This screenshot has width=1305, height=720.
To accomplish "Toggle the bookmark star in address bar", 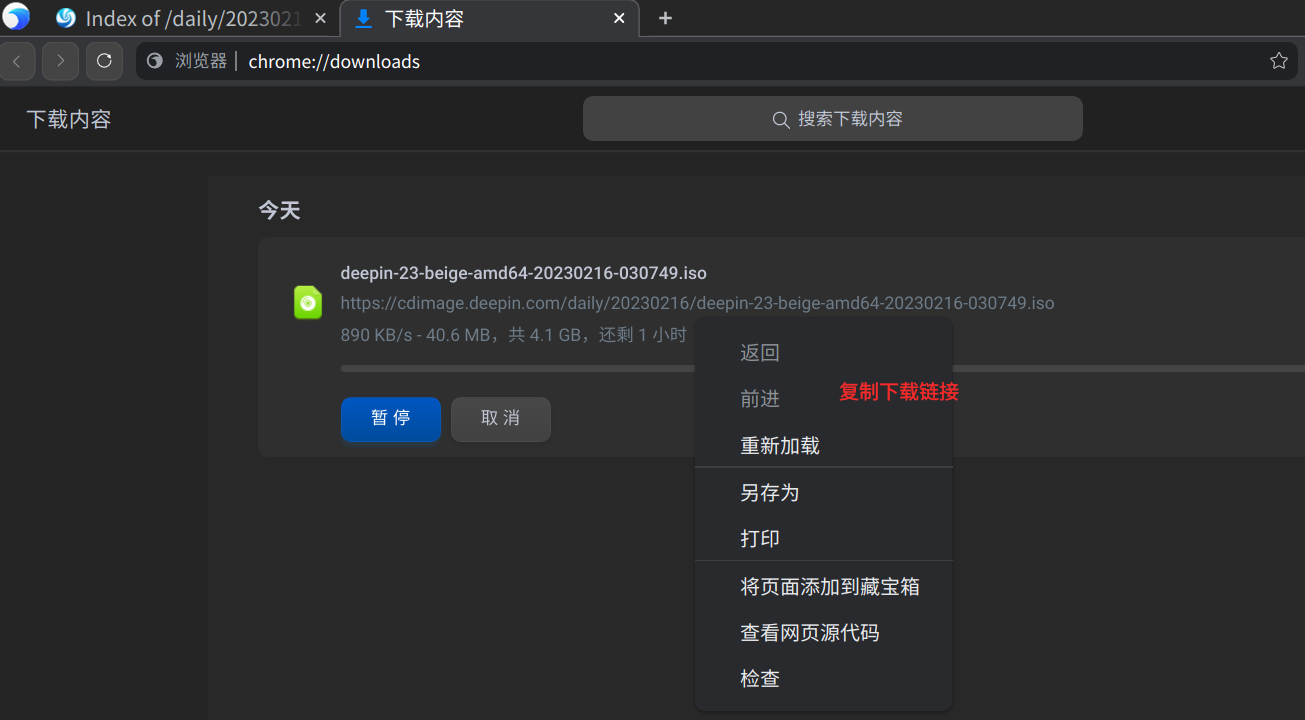I will pos(1278,60).
